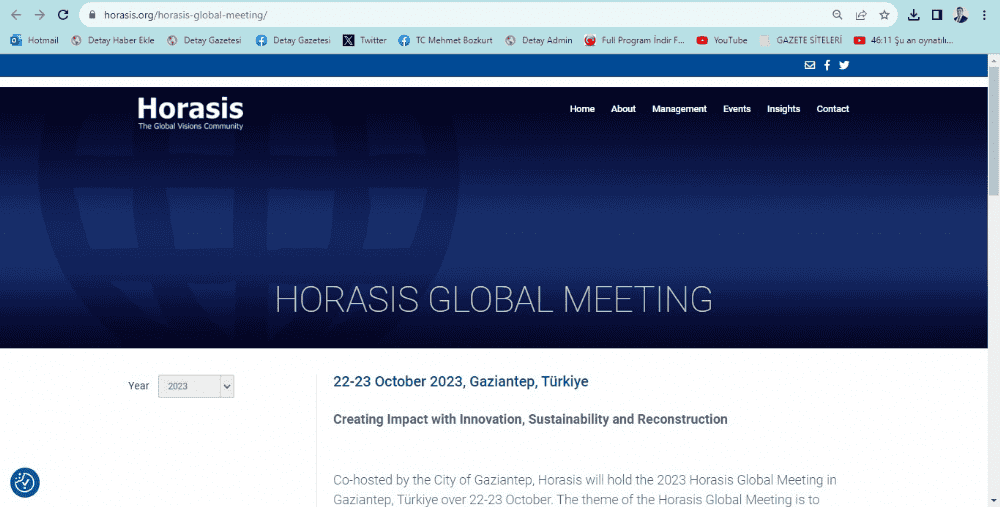Open the Contact menu item
Viewport: 1000px width, 507px height.
832,109
